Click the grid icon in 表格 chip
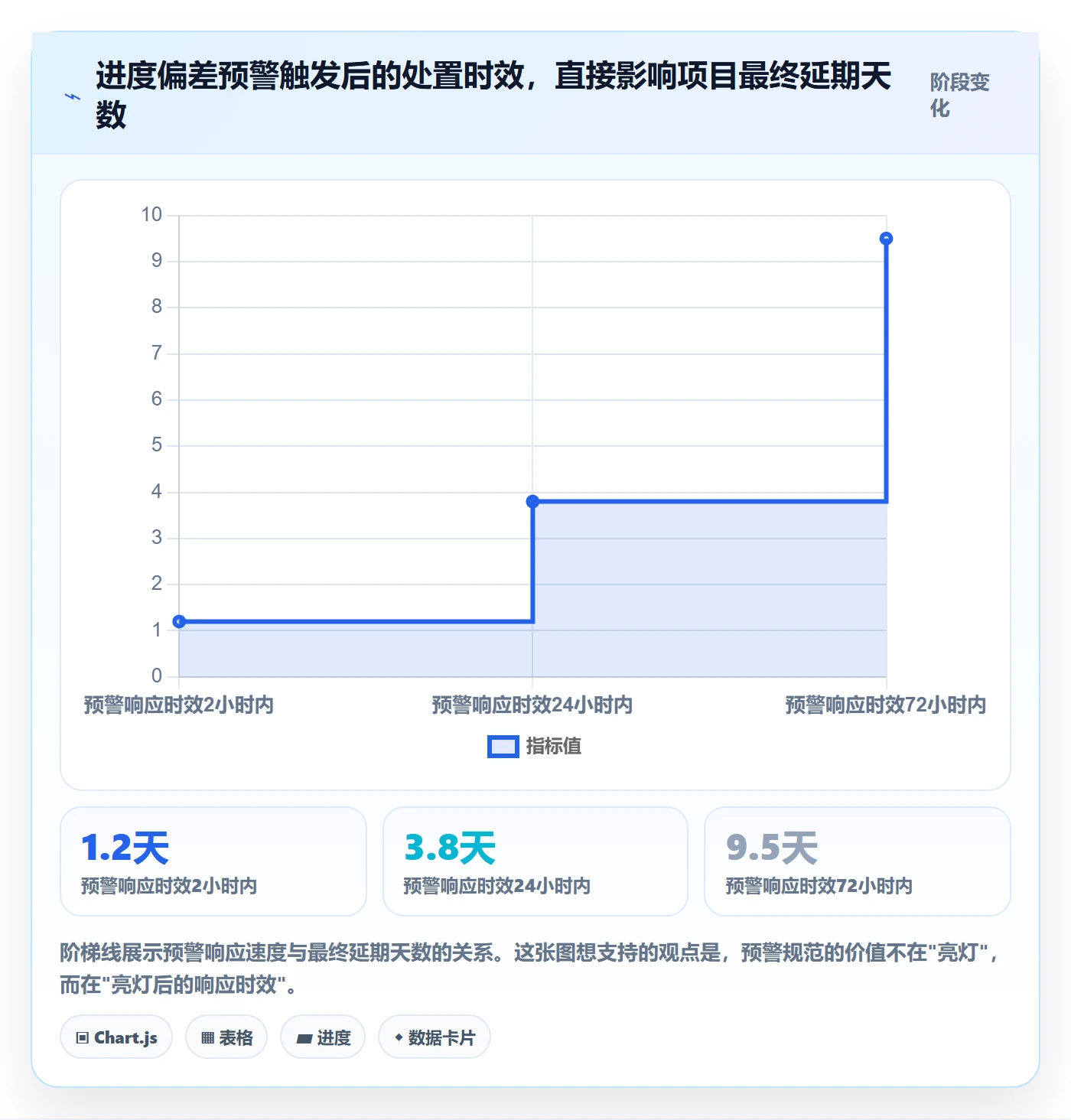 click(207, 1038)
